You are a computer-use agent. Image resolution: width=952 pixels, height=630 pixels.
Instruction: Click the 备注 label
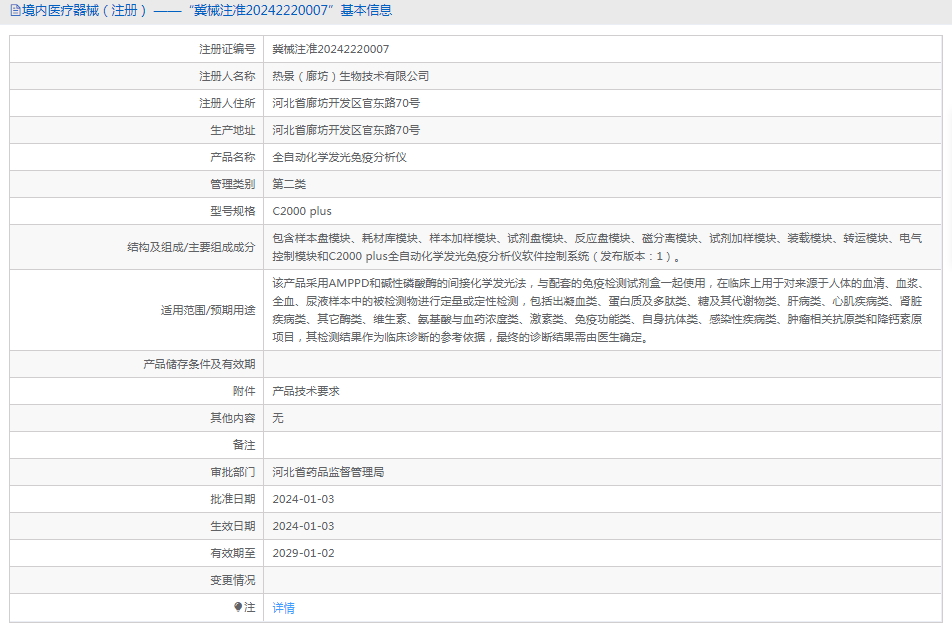pos(244,445)
